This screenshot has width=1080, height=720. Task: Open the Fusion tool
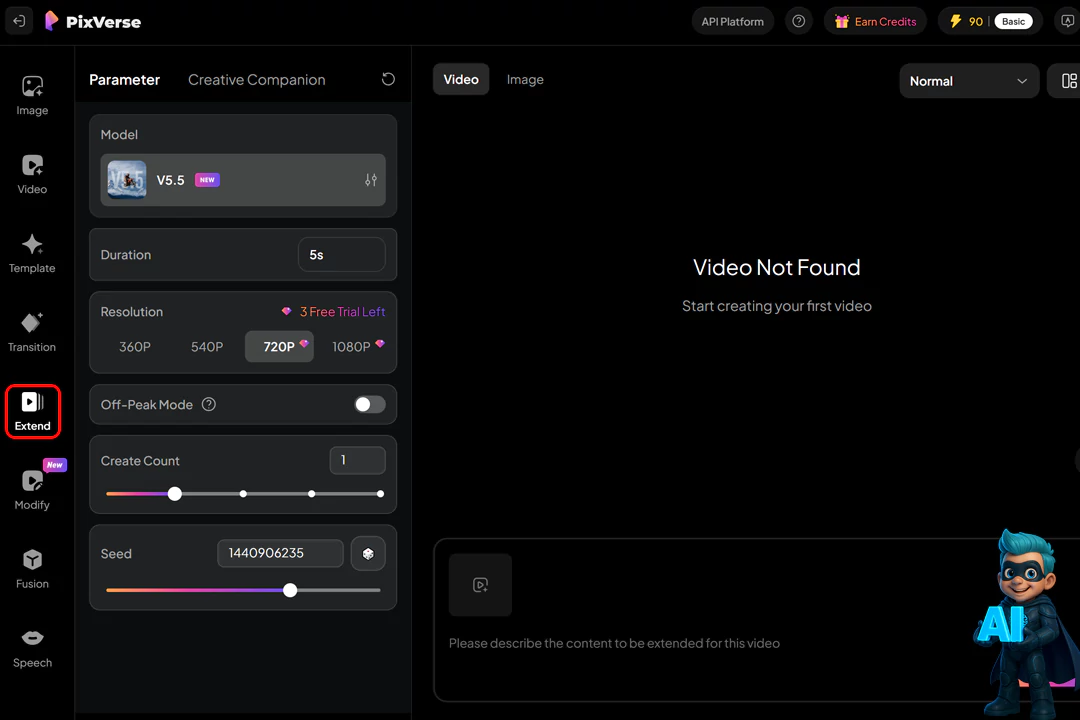(x=32, y=569)
